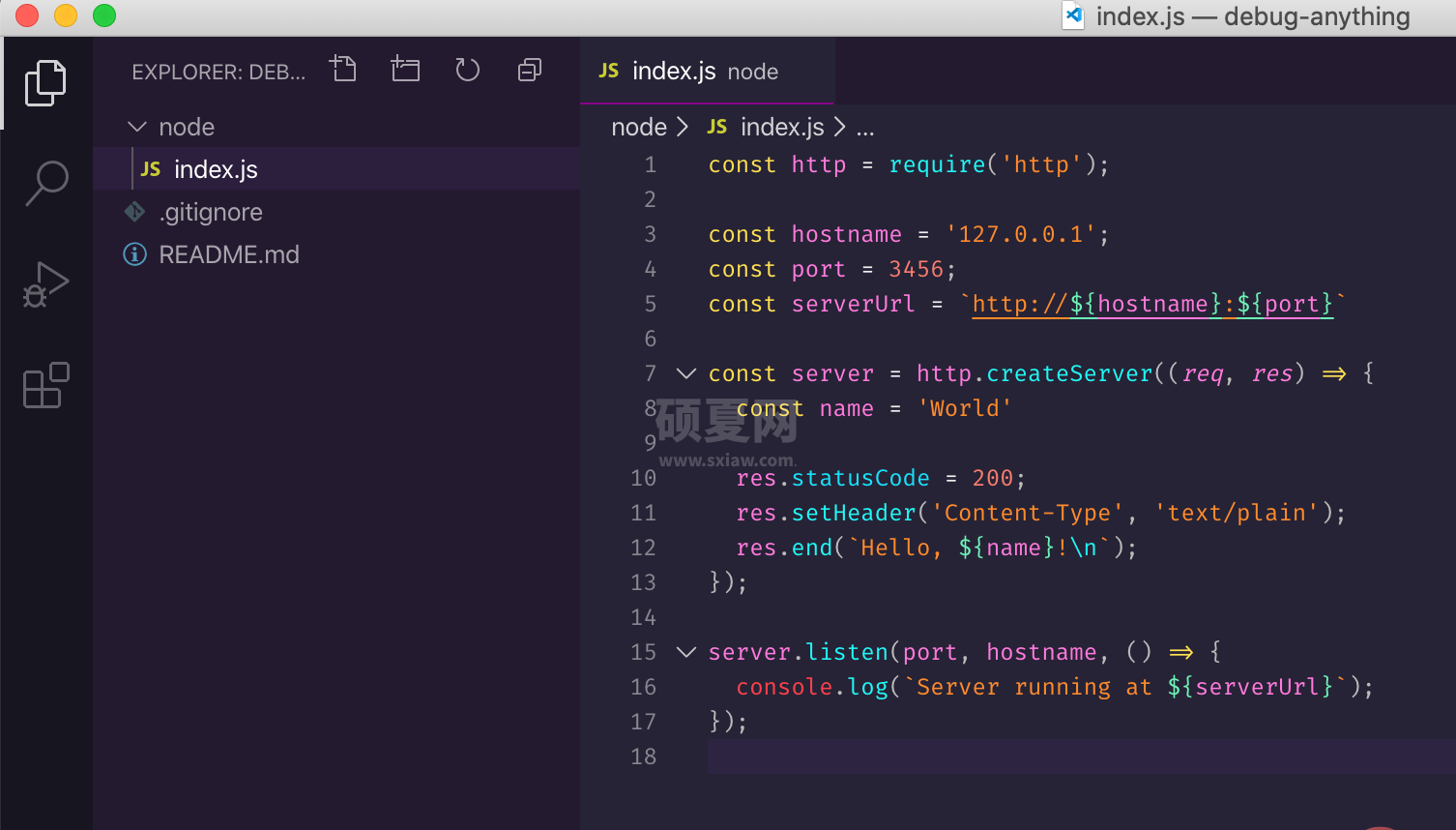This screenshot has width=1456, height=830.
Task: Click the 'Content-Type' string on line 11
Action: coord(1028,513)
